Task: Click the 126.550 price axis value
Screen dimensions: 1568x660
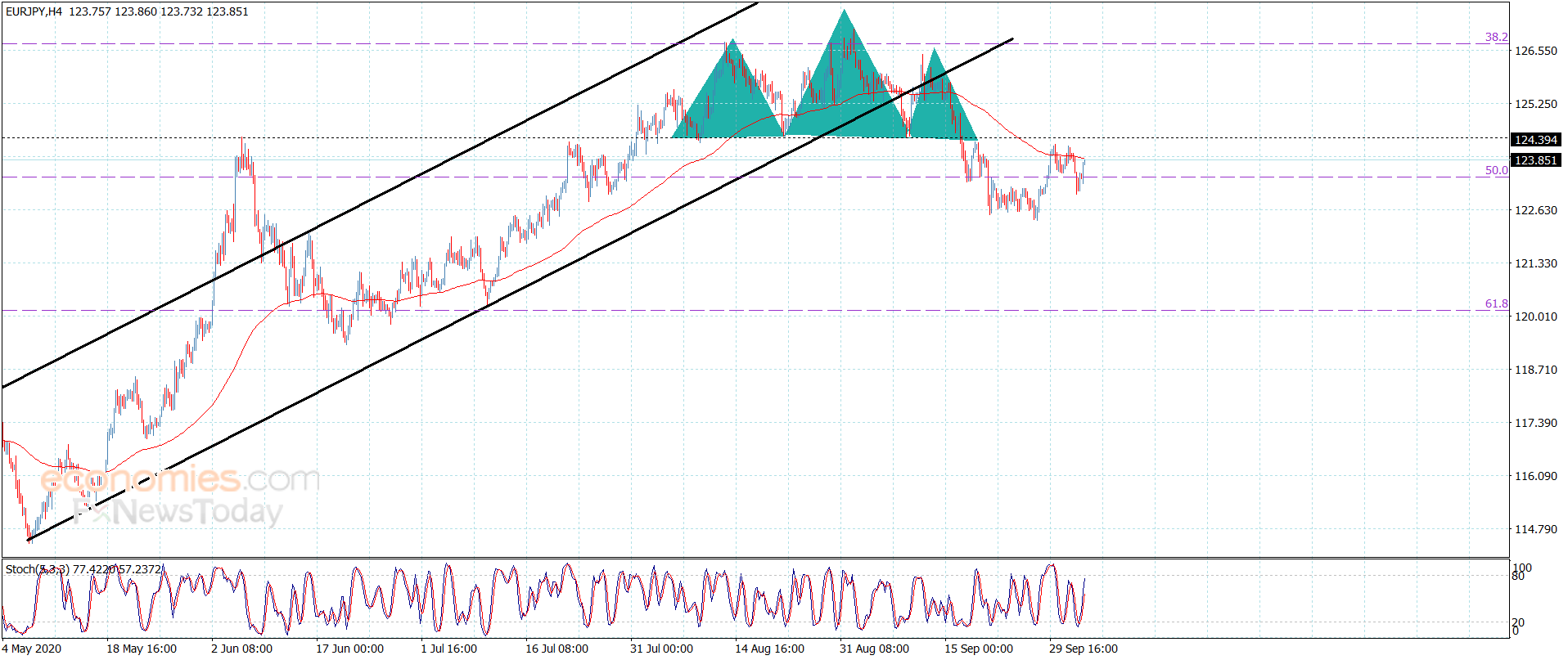Action: tap(1536, 51)
